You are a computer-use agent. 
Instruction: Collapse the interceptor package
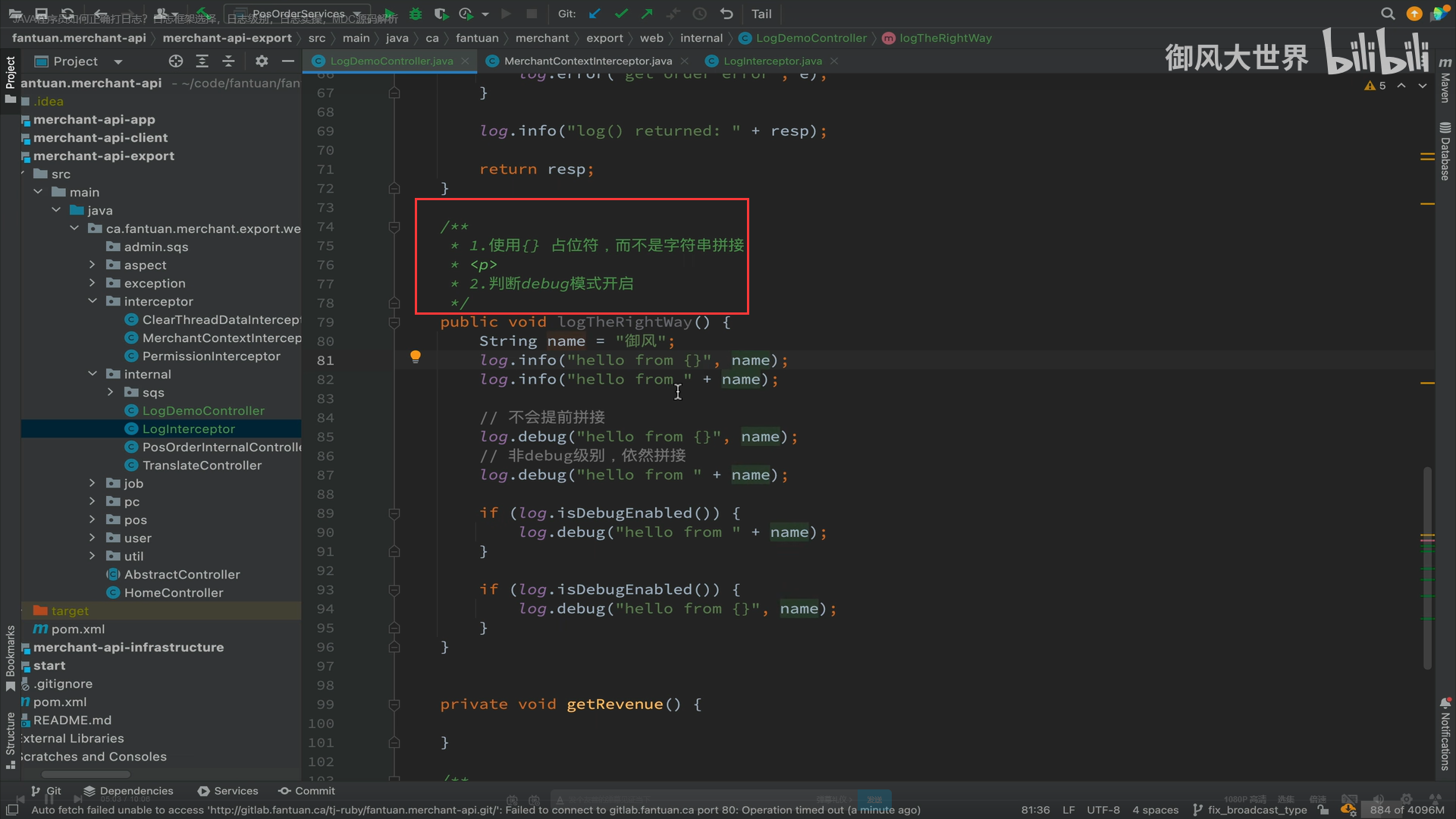93,301
